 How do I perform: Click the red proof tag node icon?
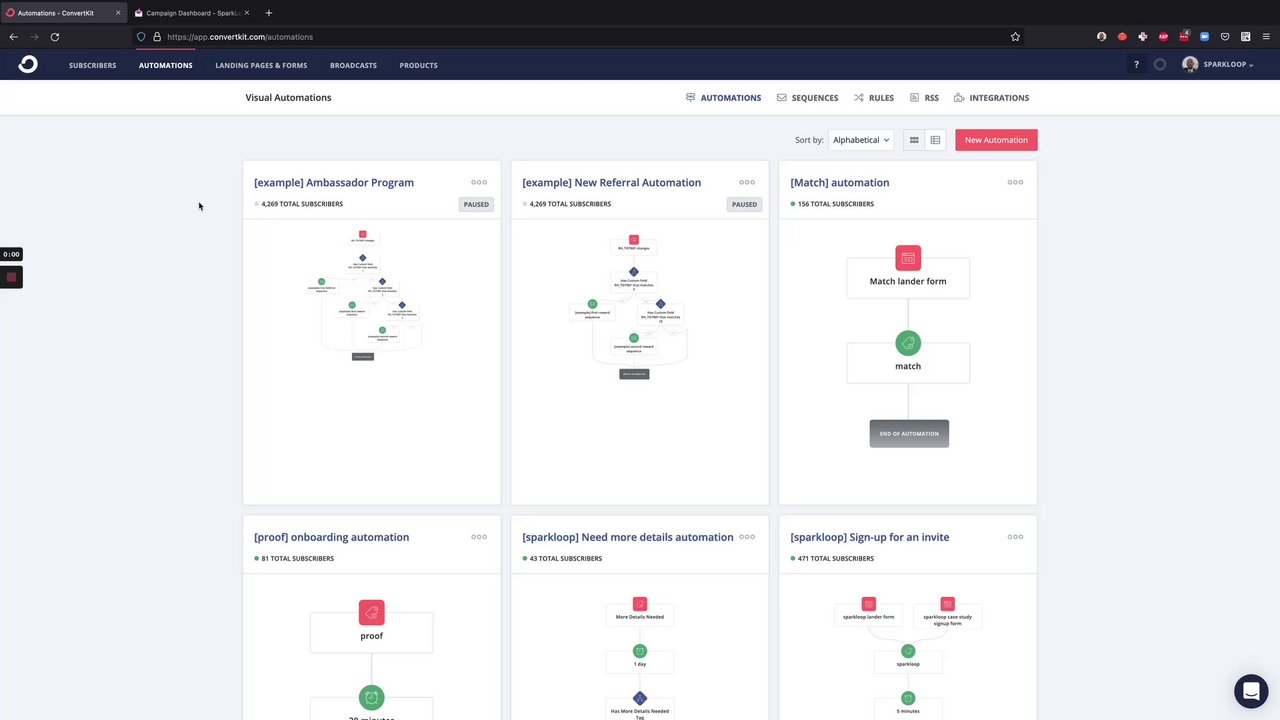(x=371, y=612)
